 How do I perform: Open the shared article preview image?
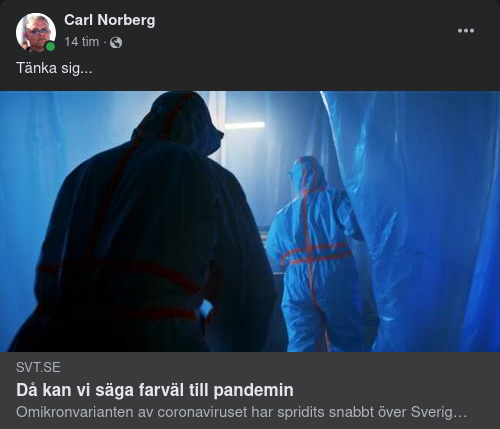click(250, 221)
